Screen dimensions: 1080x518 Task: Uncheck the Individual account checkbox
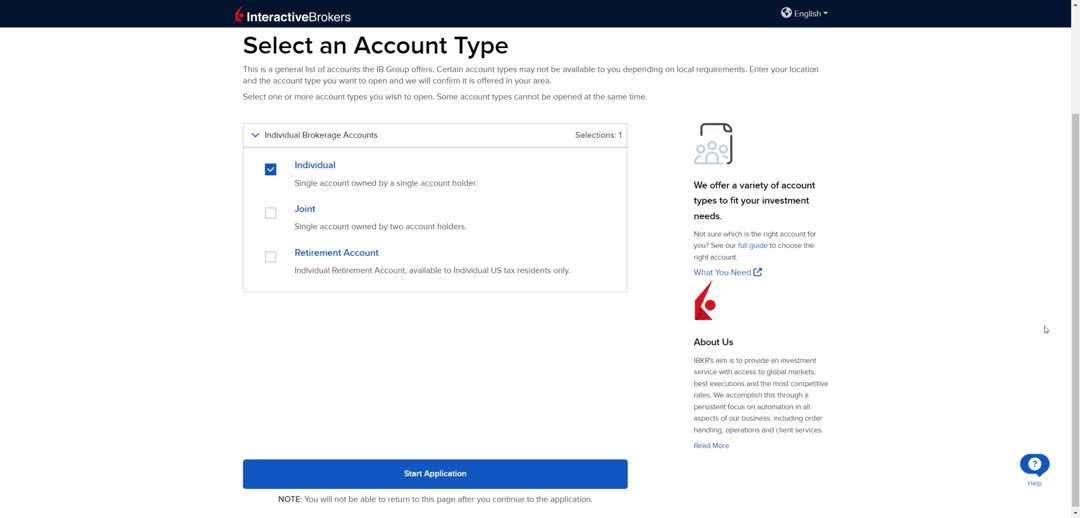click(x=271, y=169)
